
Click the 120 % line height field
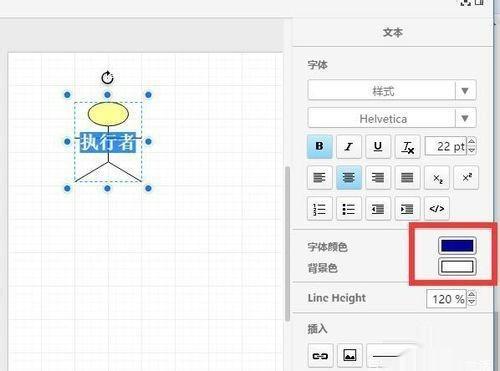[x=446, y=299]
